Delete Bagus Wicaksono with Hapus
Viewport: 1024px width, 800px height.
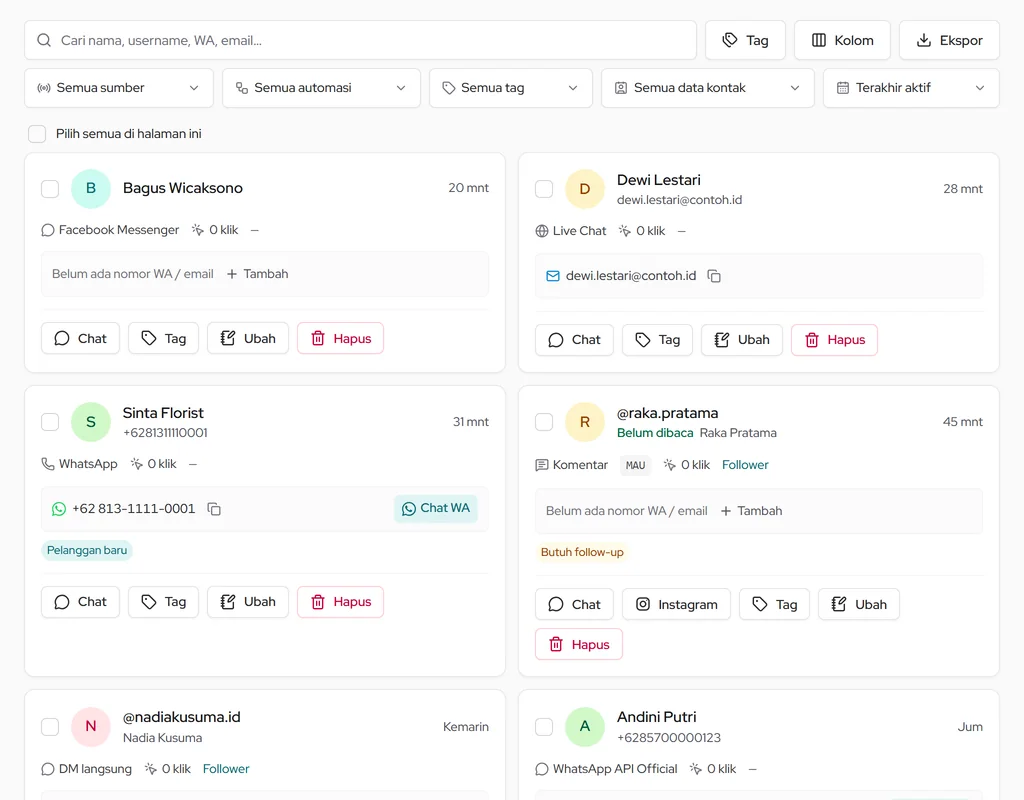pyautogui.click(x=340, y=338)
